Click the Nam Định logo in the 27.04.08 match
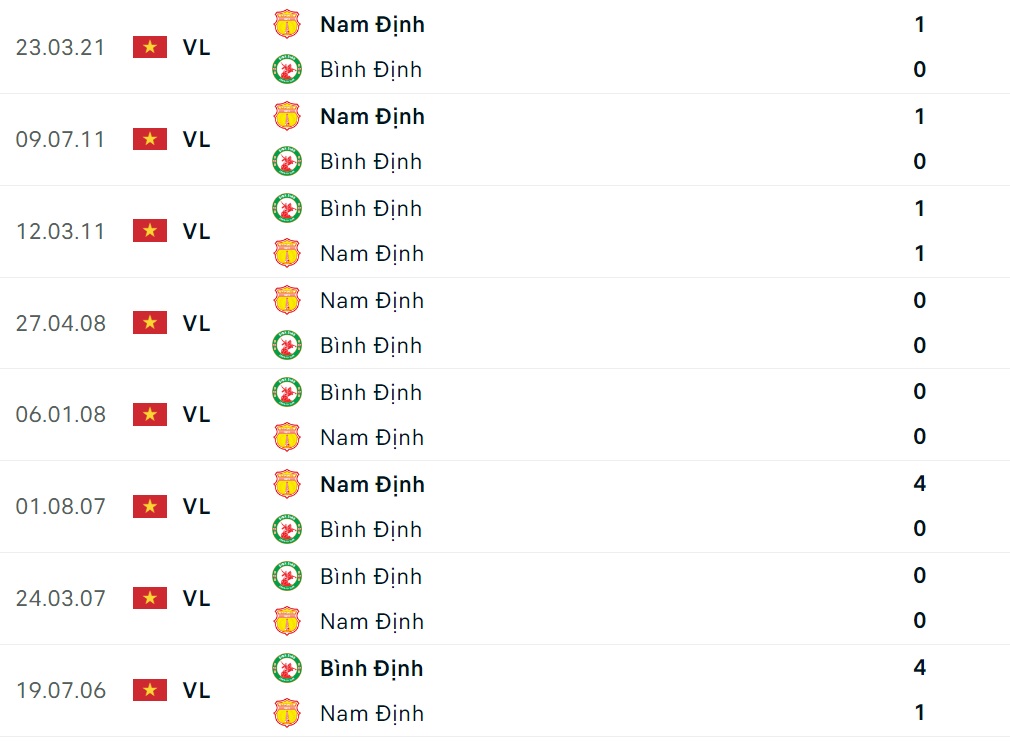This screenshot has width=1010, height=741. [x=287, y=300]
